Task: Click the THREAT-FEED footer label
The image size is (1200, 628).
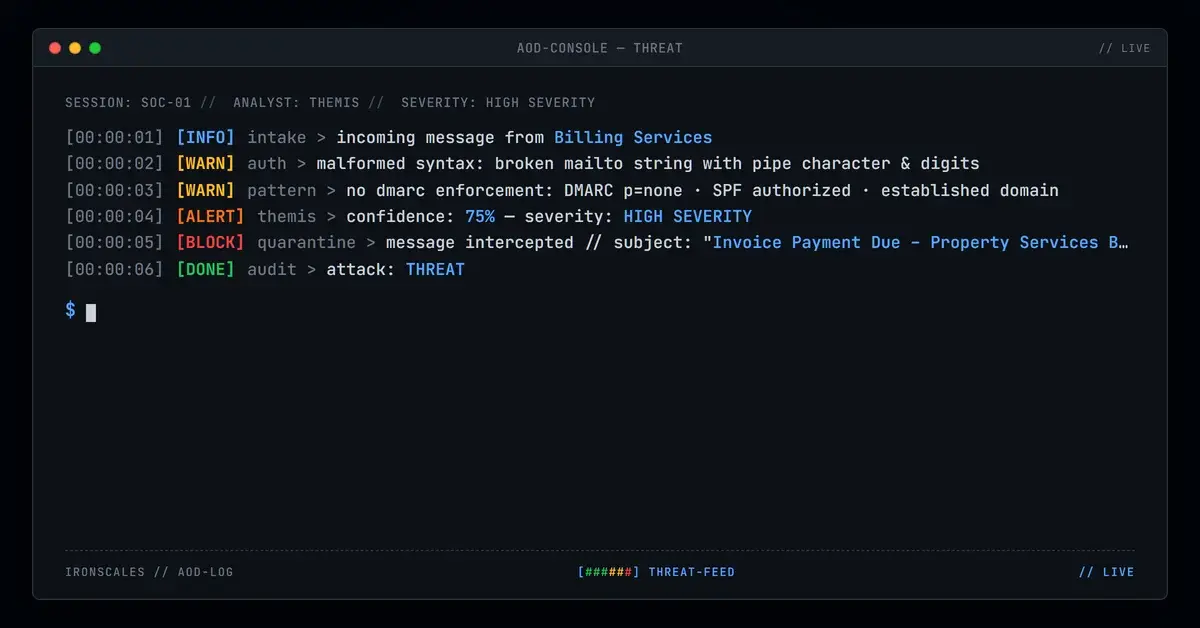Action: coord(692,572)
